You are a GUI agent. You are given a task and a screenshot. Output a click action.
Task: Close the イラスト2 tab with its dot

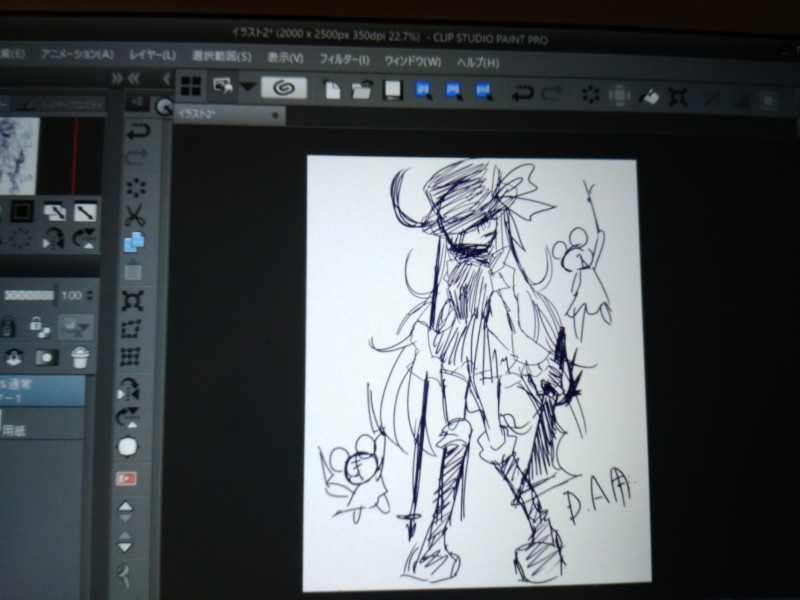[276, 116]
